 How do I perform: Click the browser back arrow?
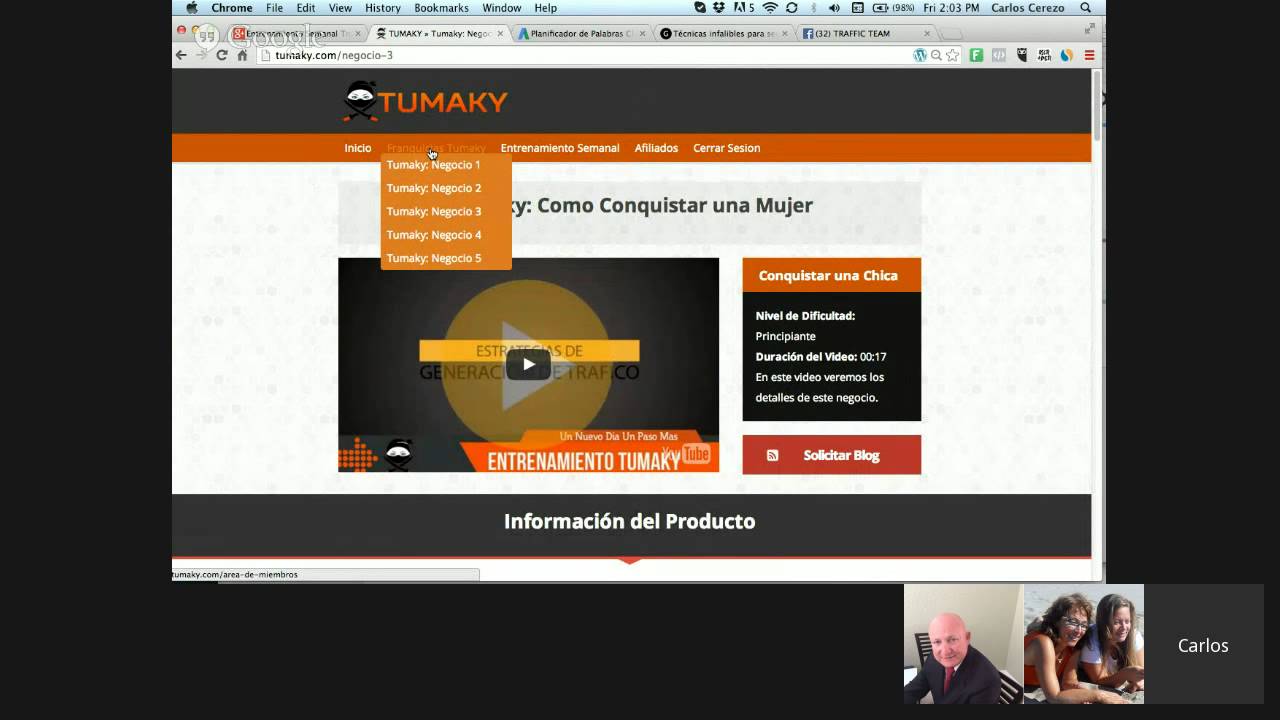click(x=181, y=55)
